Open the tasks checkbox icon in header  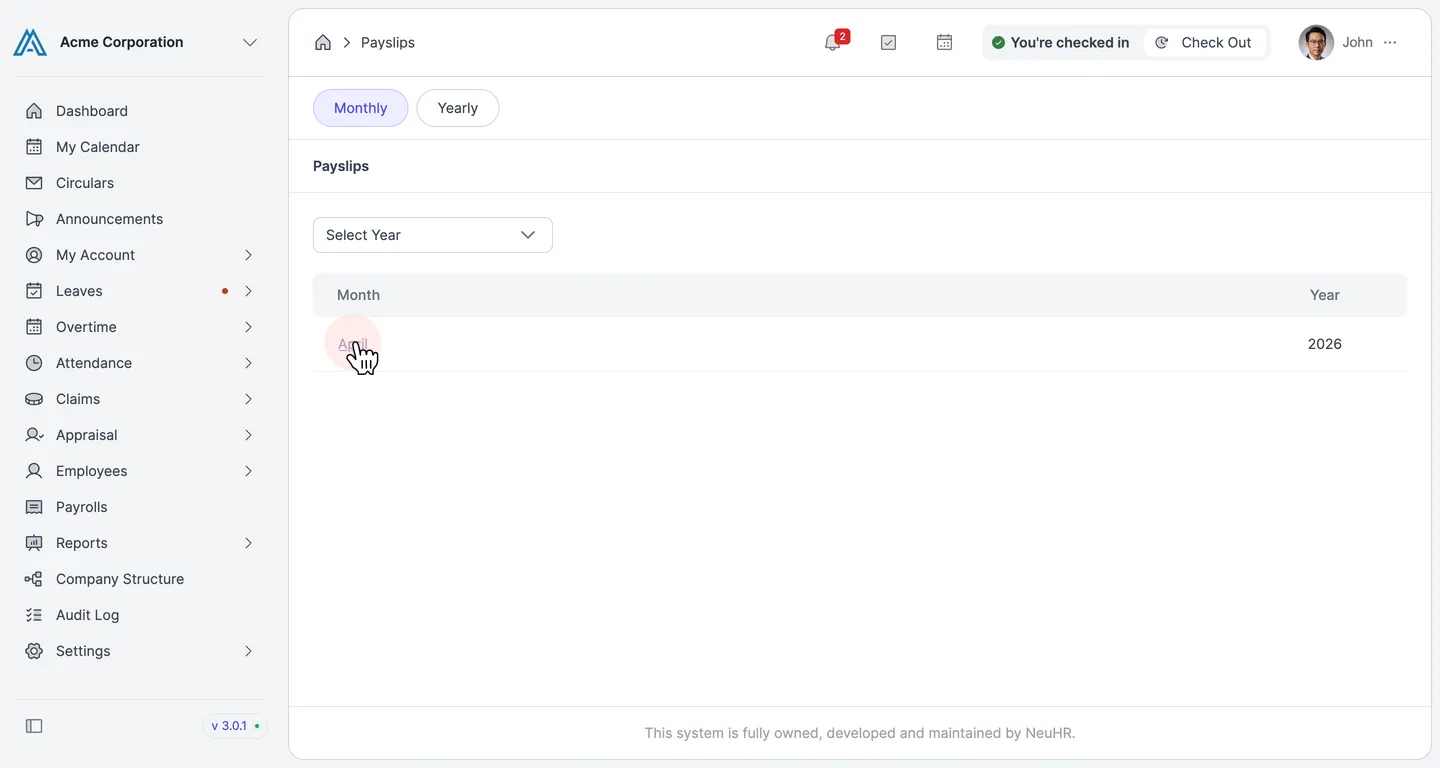(888, 42)
